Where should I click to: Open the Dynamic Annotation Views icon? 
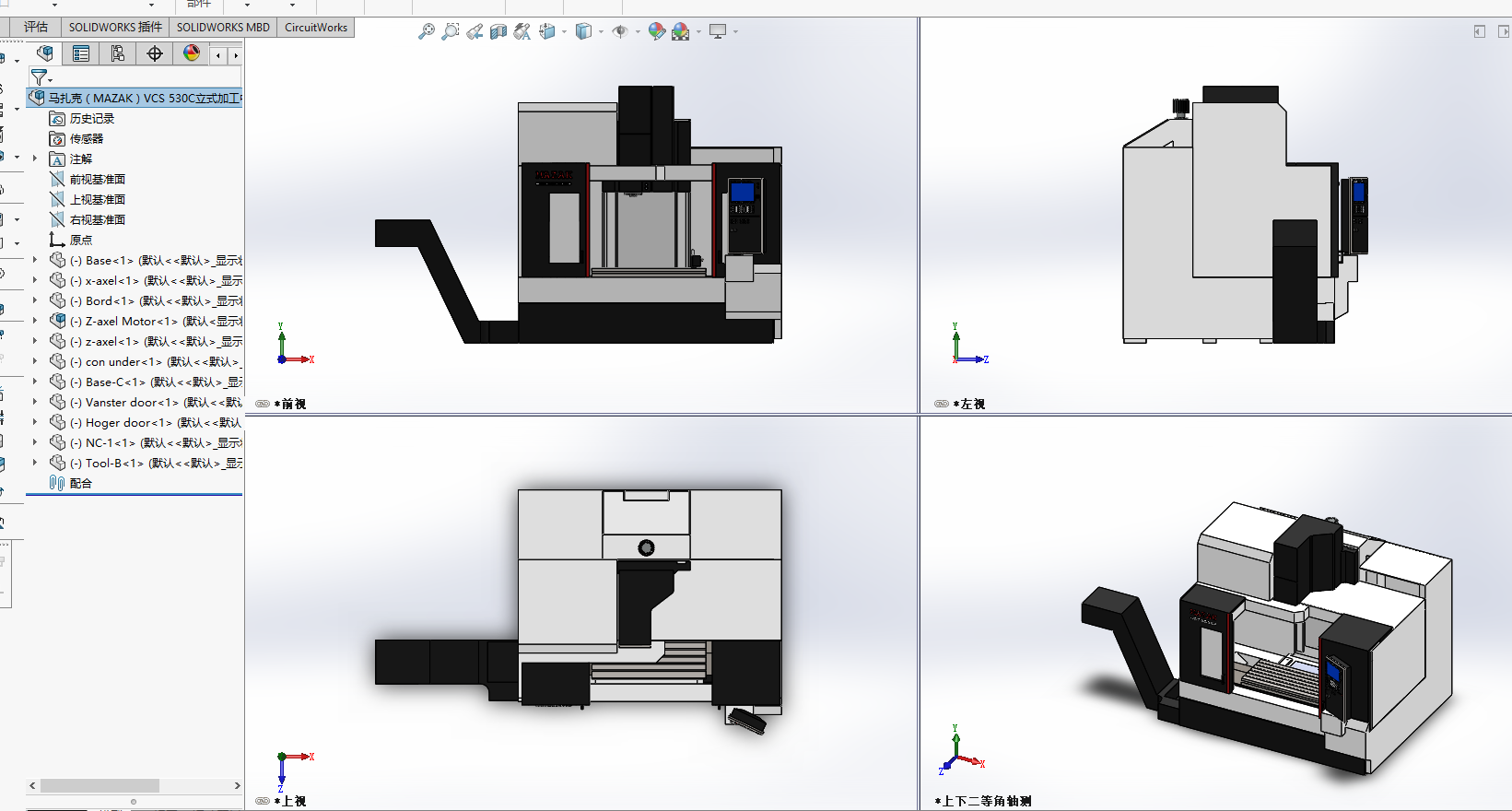coord(522,31)
